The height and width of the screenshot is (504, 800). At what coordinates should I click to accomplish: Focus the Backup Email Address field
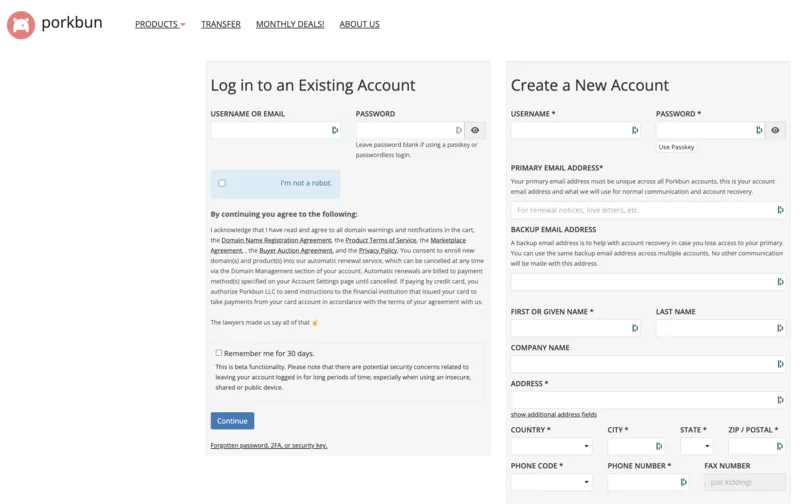648,282
